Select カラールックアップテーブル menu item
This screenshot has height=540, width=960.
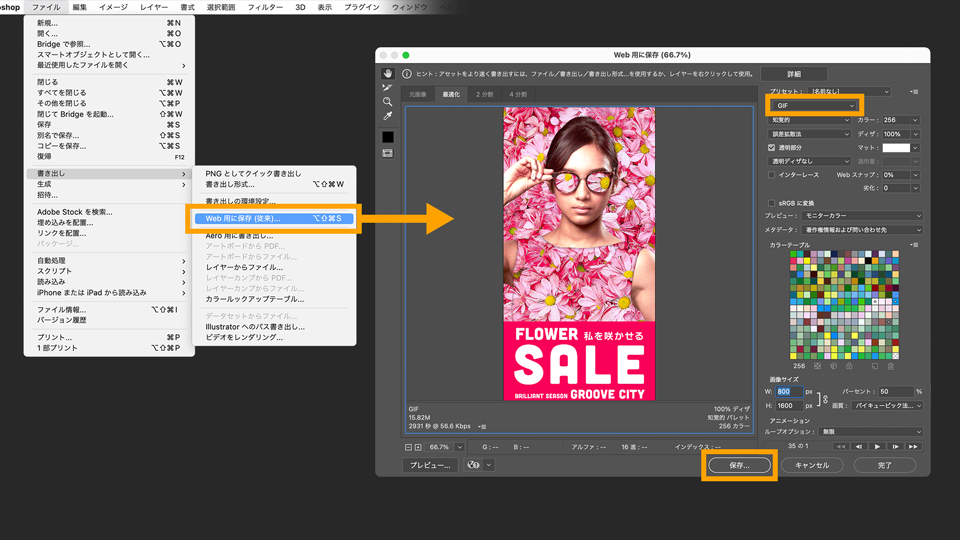[274, 299]
